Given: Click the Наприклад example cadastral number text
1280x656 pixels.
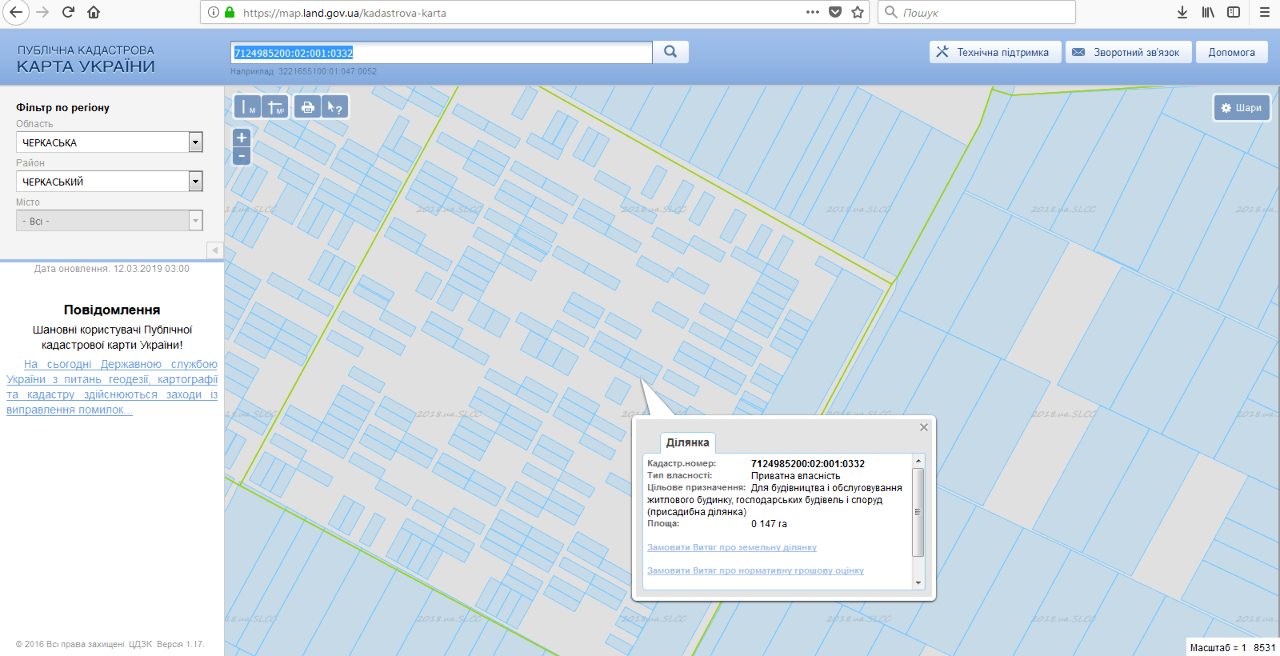Looking at the screenshot, I should point(303,72).
